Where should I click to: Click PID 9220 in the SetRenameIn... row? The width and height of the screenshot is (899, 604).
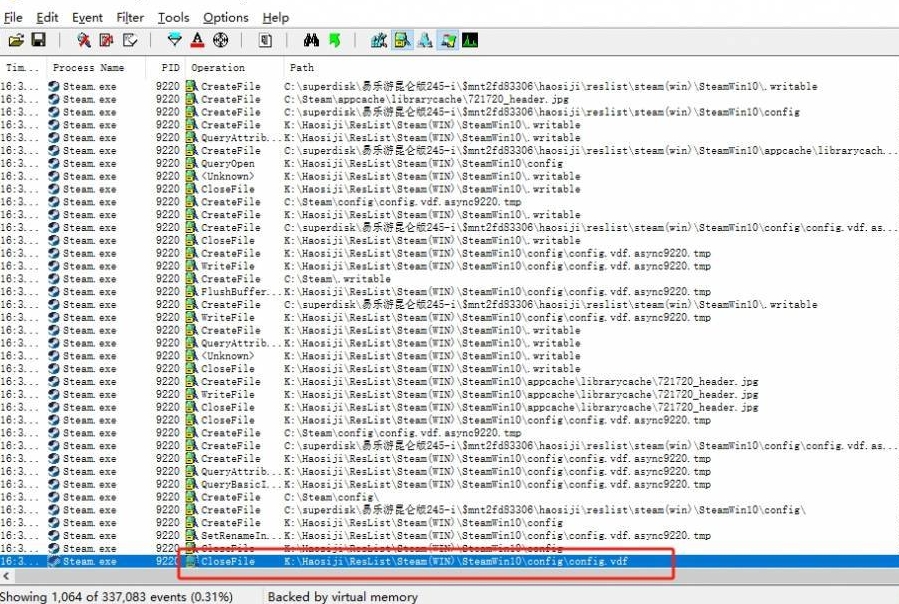tap(167, 535)
